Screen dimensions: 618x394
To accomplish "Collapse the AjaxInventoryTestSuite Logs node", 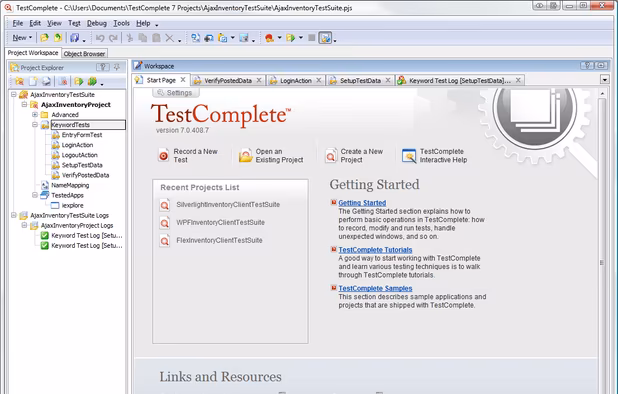I will pos(14,215).
